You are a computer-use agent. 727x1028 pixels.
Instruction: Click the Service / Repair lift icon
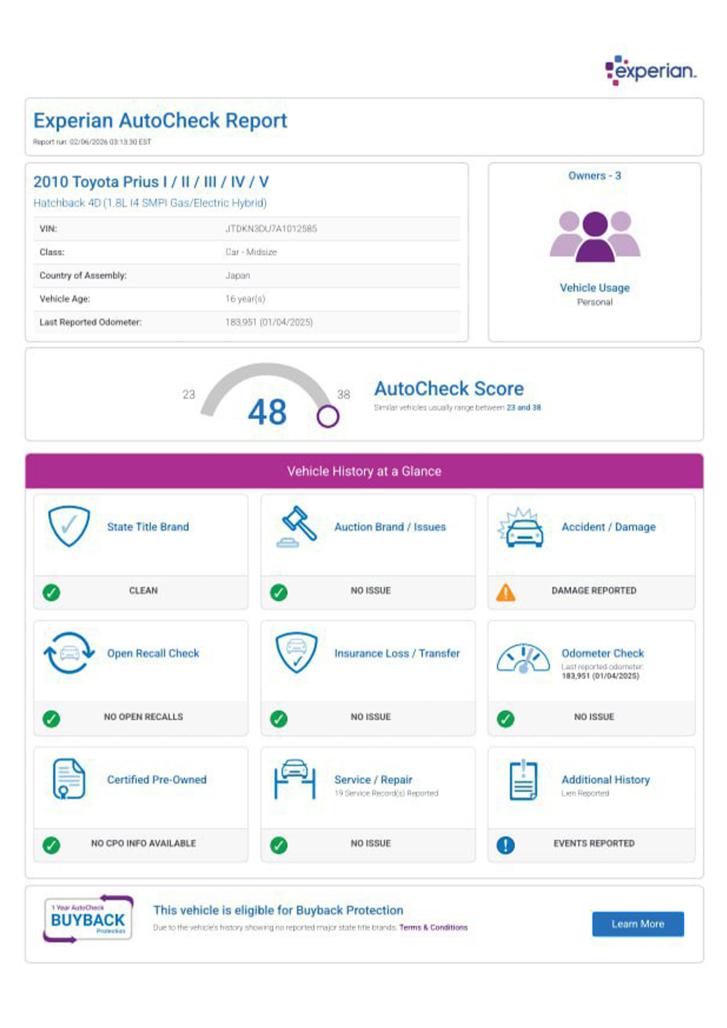(x=295, y=780)
